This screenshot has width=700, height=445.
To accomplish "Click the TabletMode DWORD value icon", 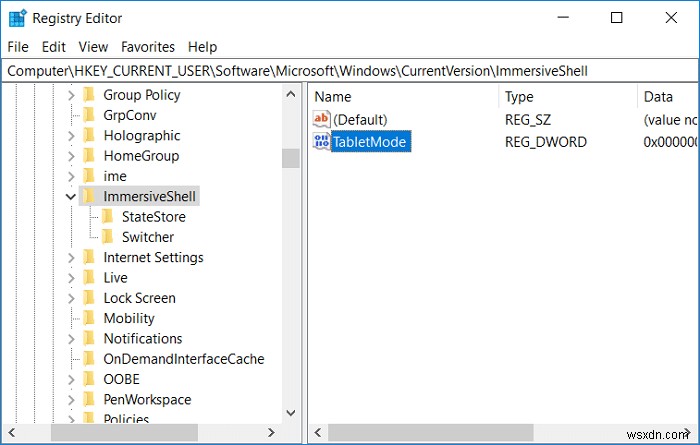I will click(321, 141).
